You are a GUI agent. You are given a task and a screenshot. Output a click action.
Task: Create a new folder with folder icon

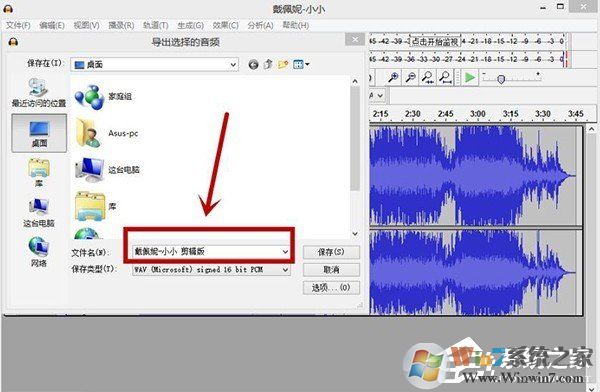click(283, 64)
